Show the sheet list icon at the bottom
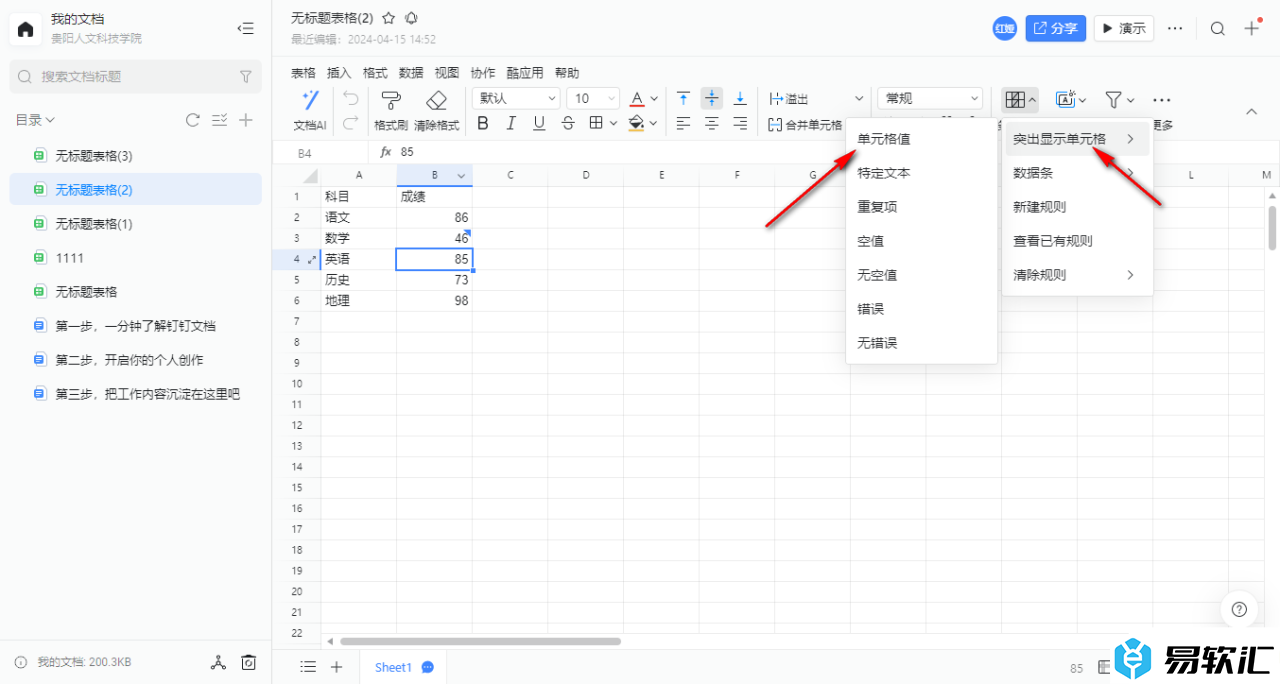The height and width of the screenshot is (684, 1280). coord(309,667)
